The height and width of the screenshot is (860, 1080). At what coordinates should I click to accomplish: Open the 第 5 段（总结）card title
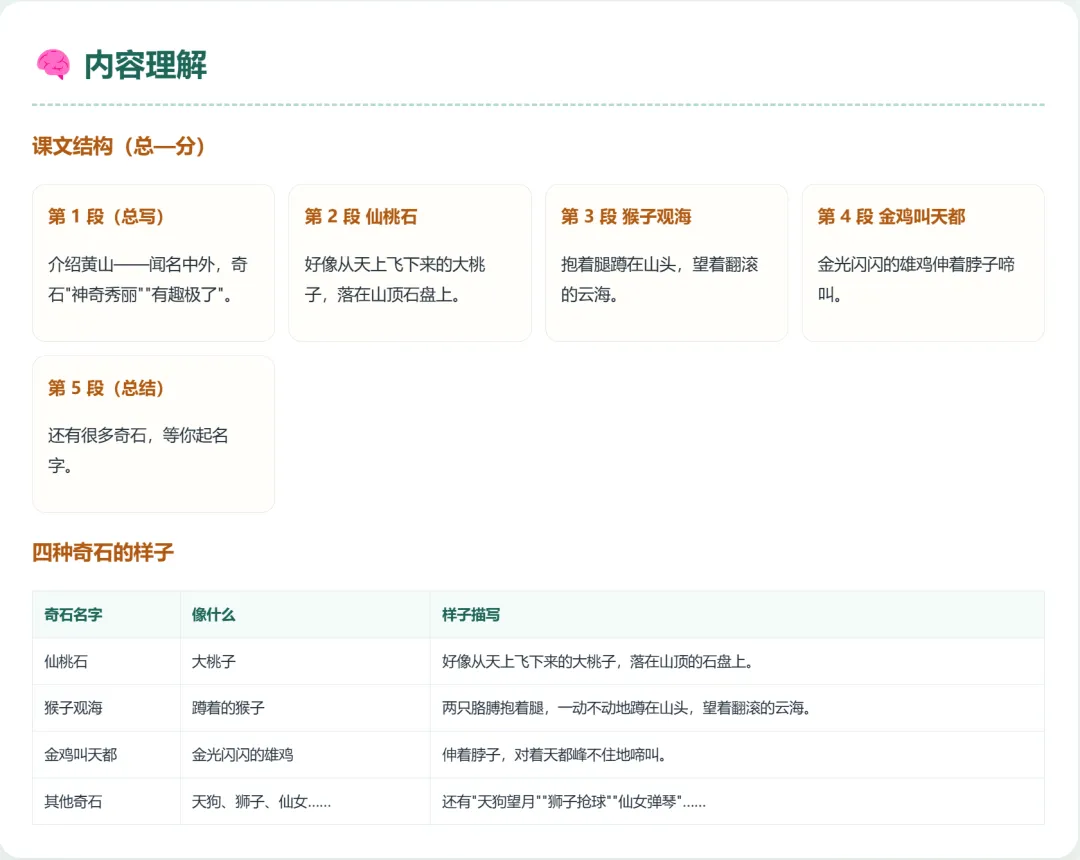click(x=106, y=388)
